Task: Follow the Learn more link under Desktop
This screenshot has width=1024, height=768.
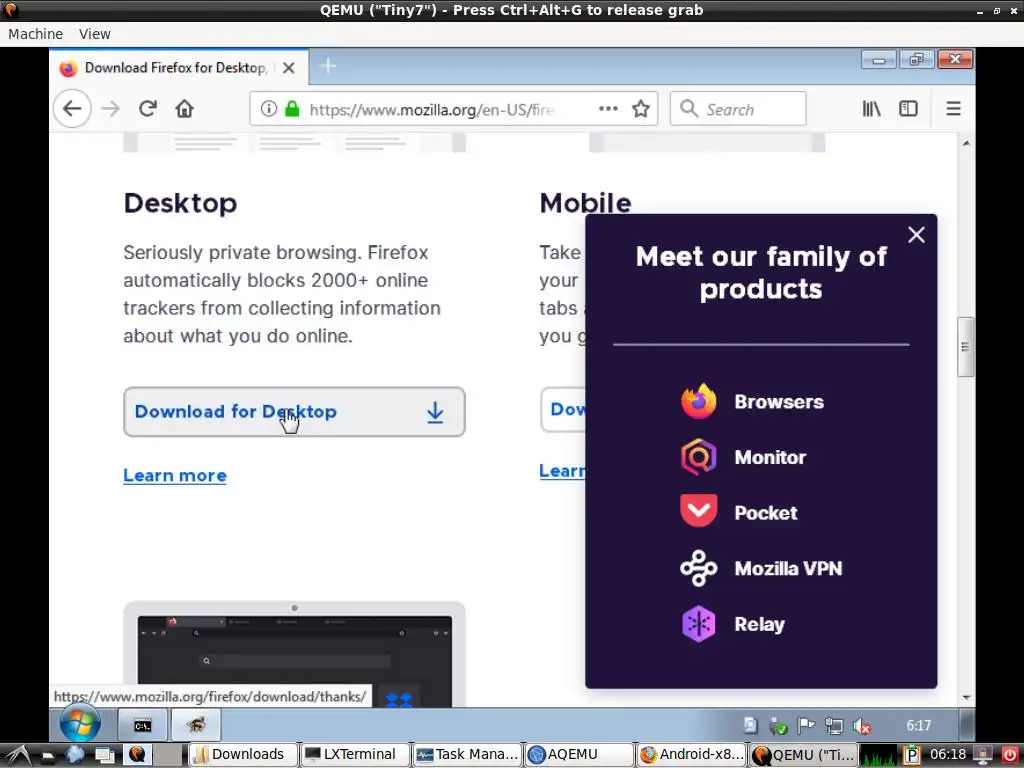Action: 175,475
